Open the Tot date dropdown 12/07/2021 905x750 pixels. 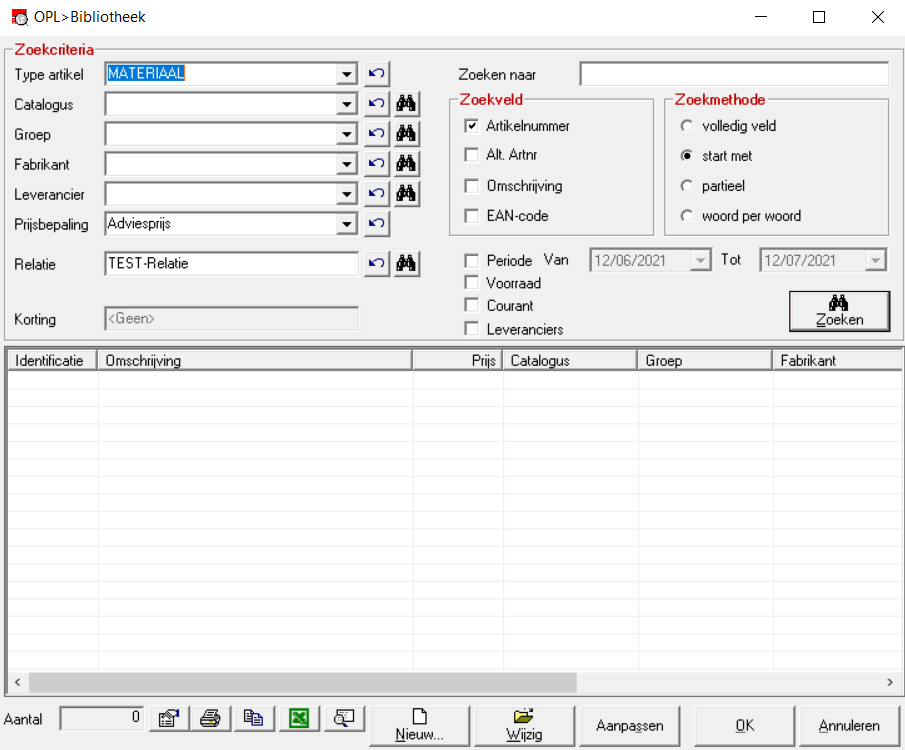tap(876, 260)
